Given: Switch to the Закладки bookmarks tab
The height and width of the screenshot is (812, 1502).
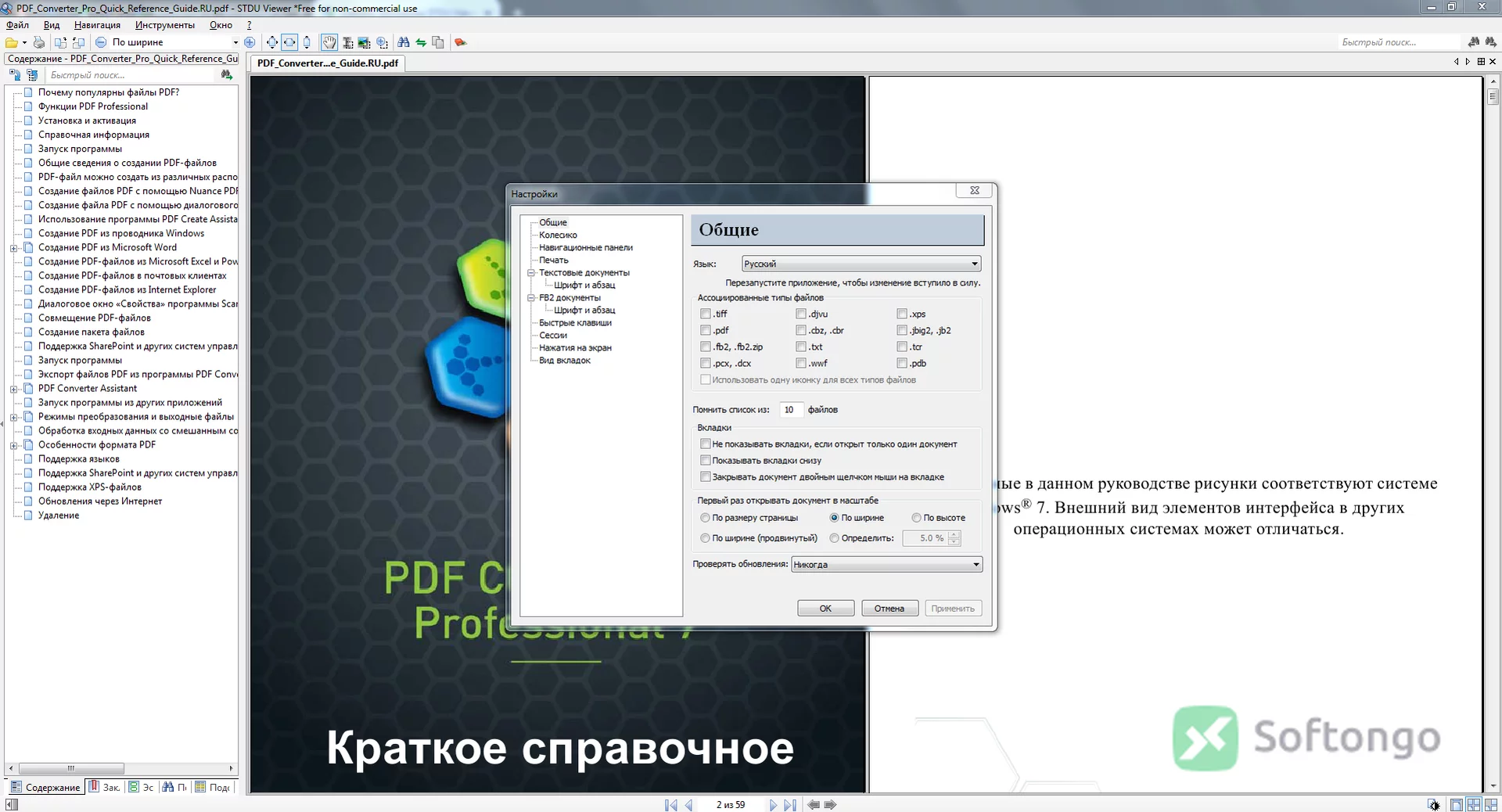Looking at the screenshot, I should (105, 787).
